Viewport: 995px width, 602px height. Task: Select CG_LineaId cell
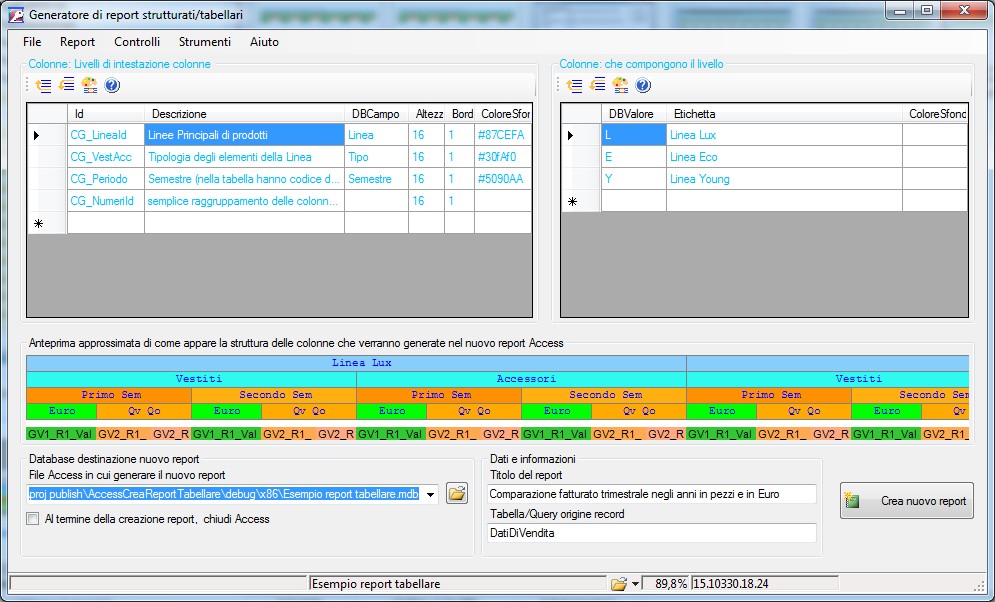(106, 135)
